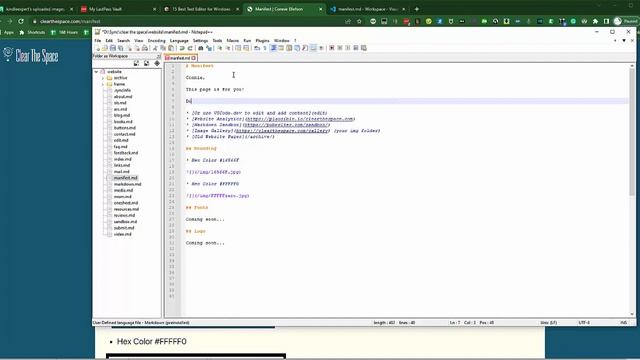Toggle Folder as Workspace toolbar button
The height and width of the screenshot is (360, 640).
tap(313, 48)
